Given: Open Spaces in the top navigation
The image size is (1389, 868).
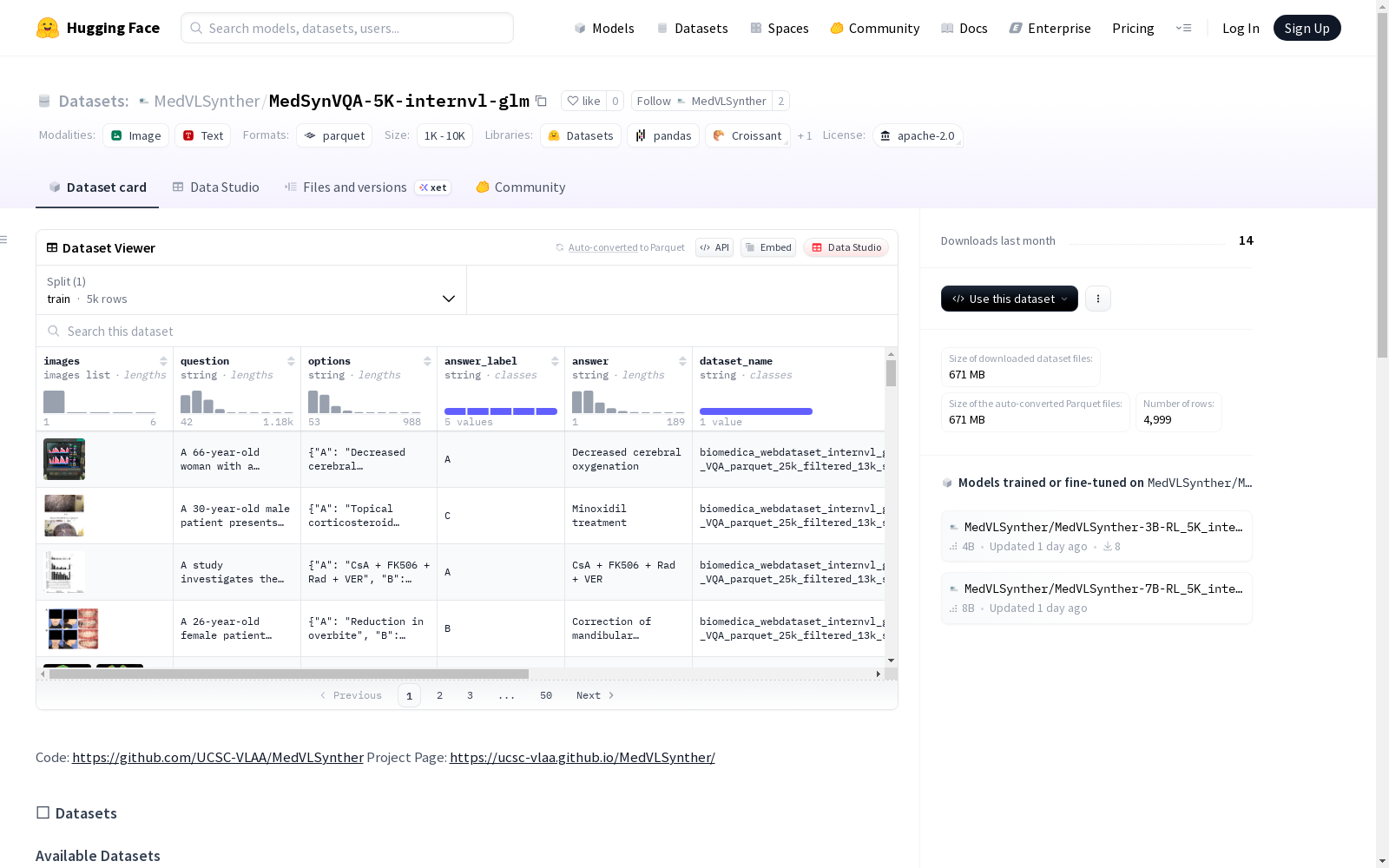Looking at the screenshot, I should pos(780,28).
